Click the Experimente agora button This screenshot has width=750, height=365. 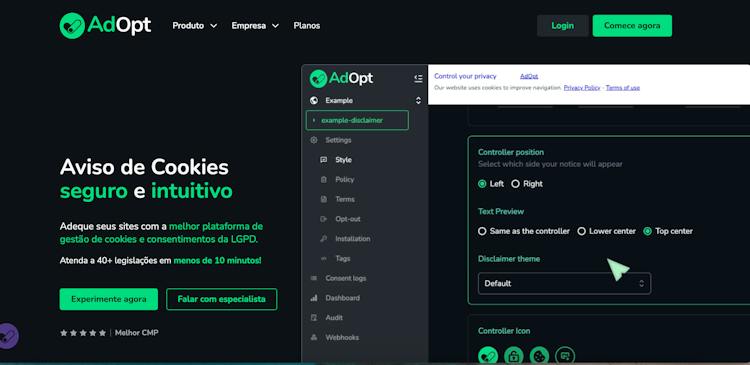pos(109,299)
